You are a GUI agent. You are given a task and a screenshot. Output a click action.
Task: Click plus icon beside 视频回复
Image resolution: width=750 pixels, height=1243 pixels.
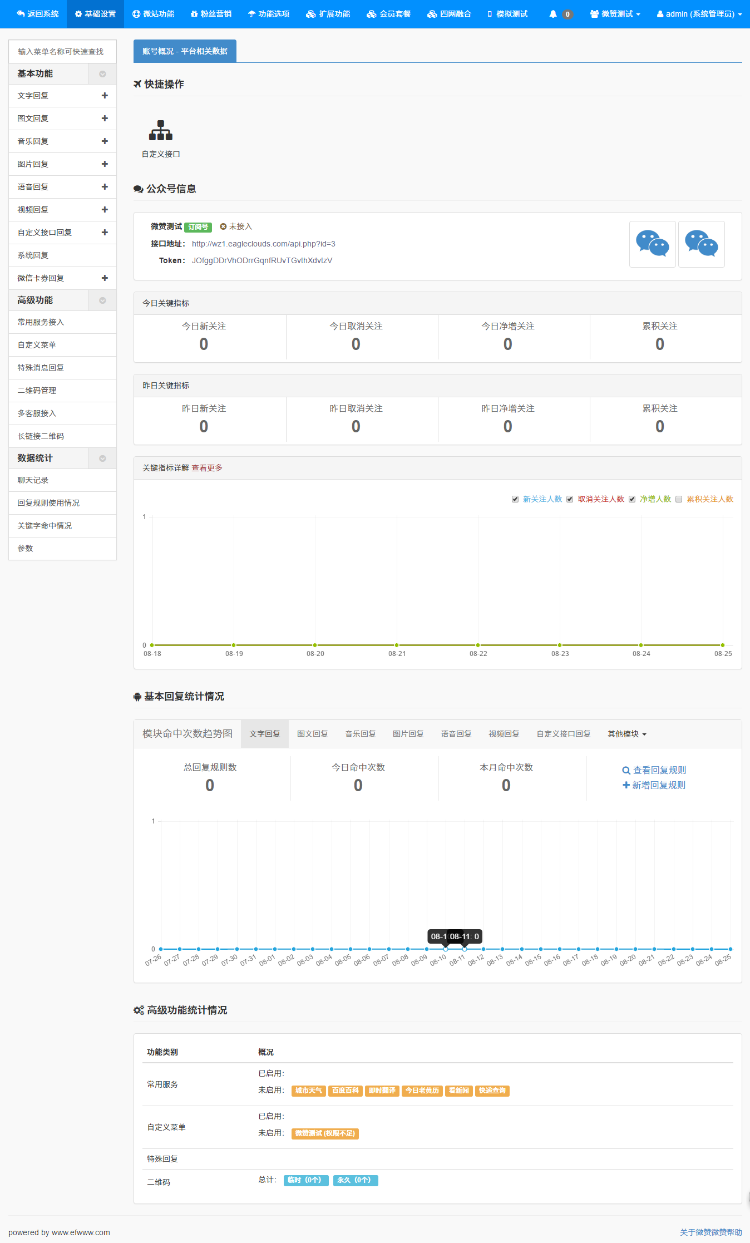coord(104,210)
